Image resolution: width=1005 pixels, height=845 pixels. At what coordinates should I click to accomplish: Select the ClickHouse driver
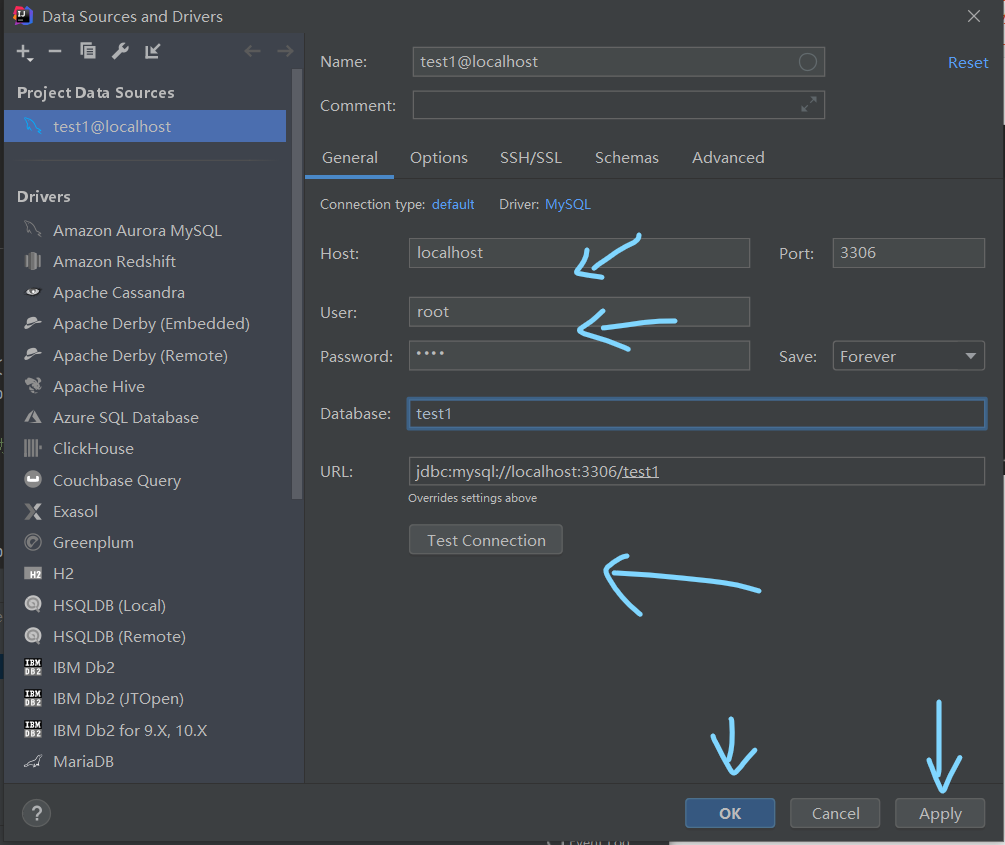pyautogui.click(x=93, y=449)
